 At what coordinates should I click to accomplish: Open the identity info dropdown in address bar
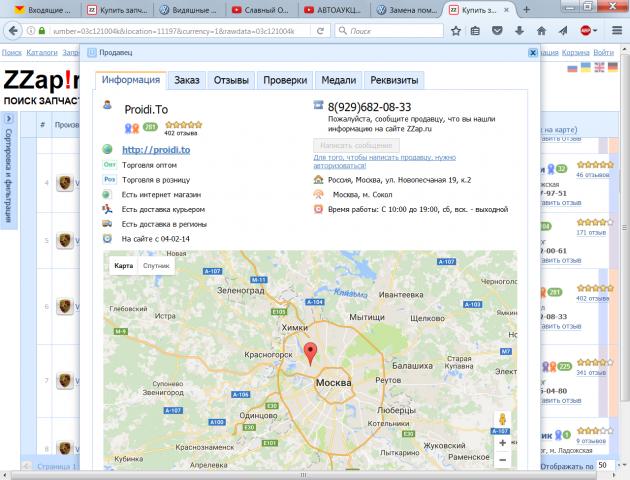click(x=31, y=31)
